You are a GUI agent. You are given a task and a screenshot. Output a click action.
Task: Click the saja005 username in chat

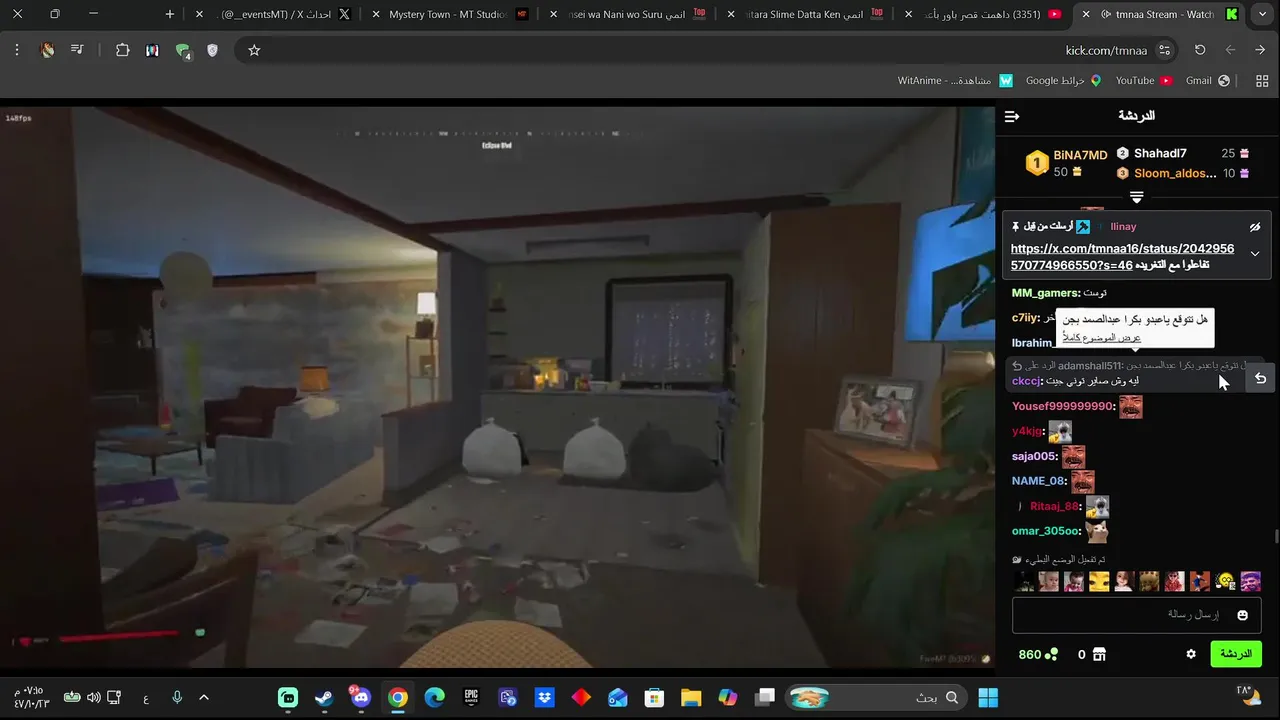(x=1034, y=456)
